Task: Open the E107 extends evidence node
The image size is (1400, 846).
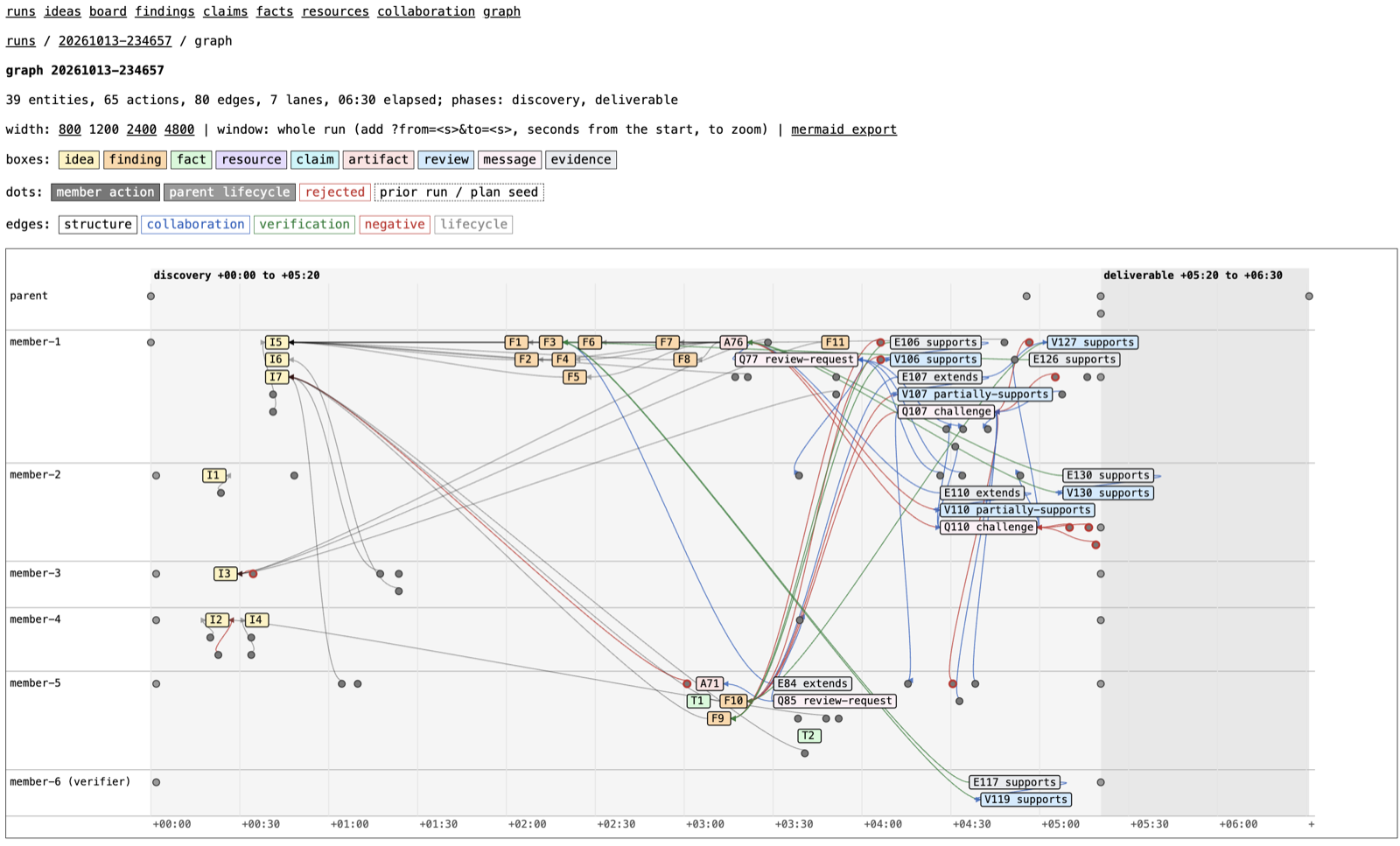Action: 941,377
